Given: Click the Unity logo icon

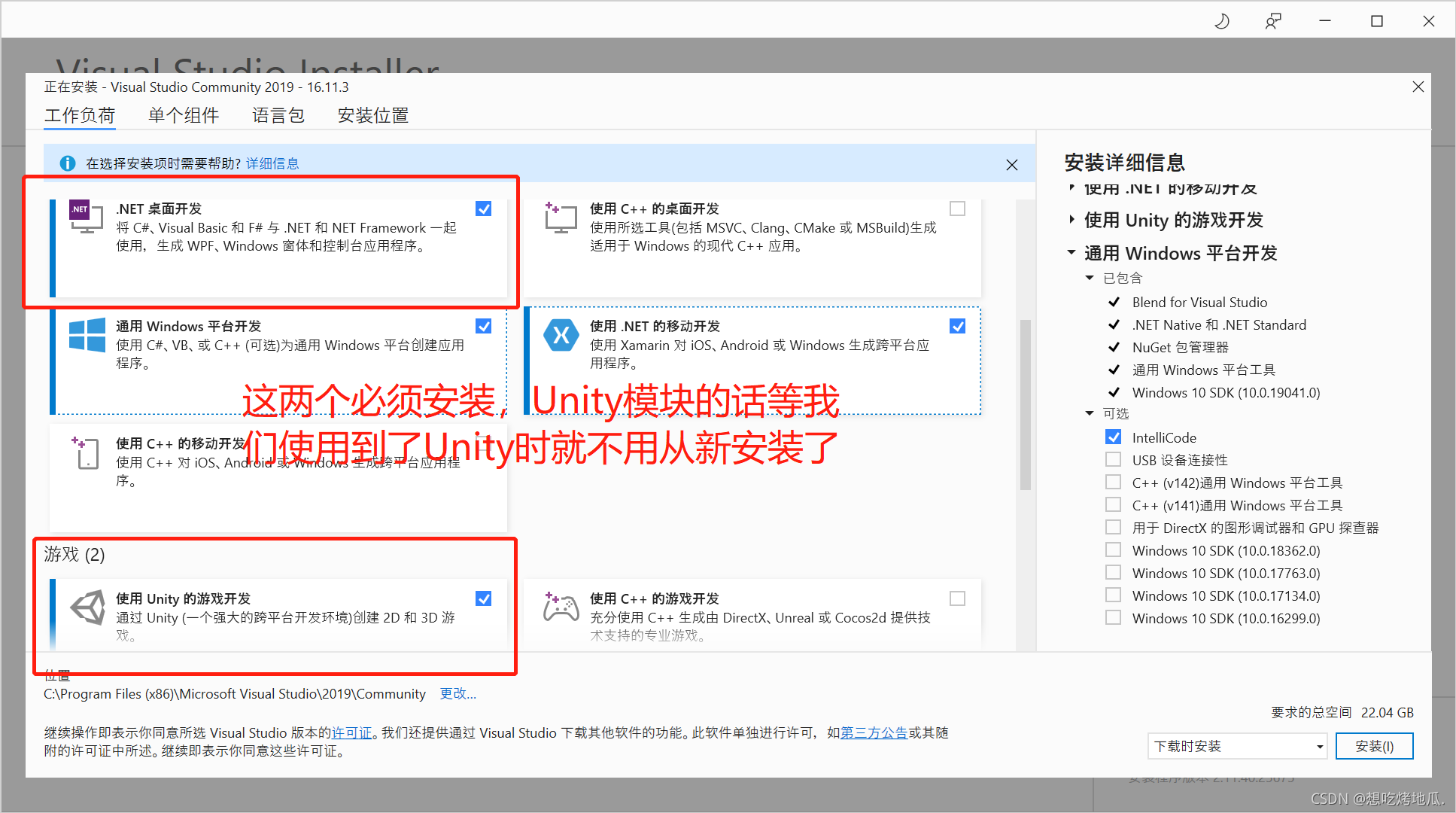Looking at the screenshot, I should pos(87,607).
